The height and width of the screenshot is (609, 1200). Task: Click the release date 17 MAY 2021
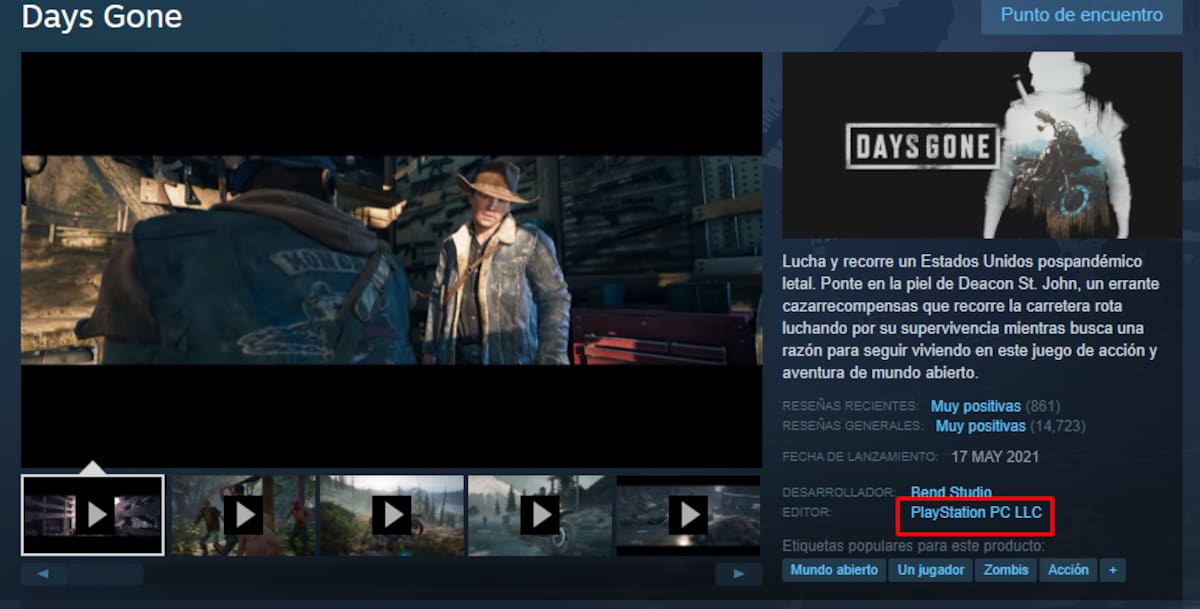994,457
